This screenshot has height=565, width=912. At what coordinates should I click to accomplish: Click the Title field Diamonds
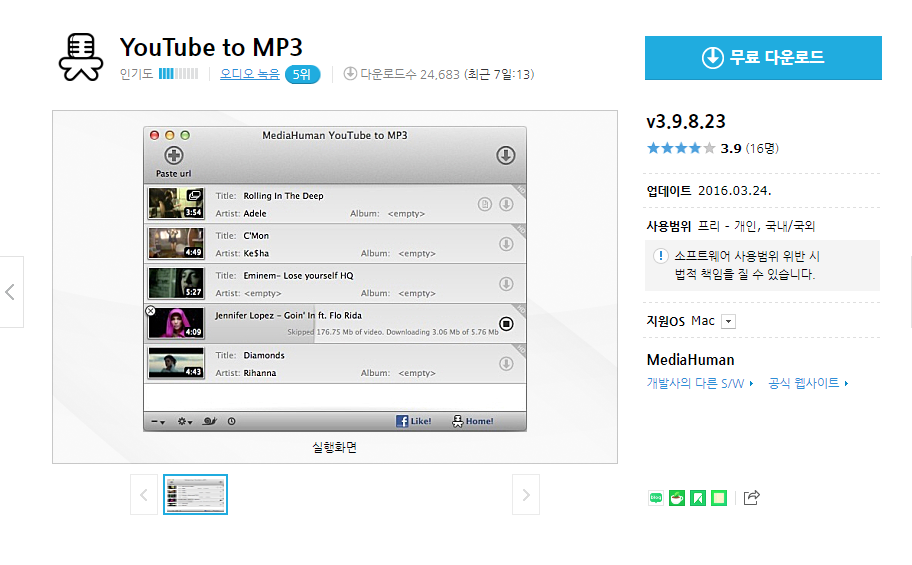pyautogui.click(x=264, y=355)
